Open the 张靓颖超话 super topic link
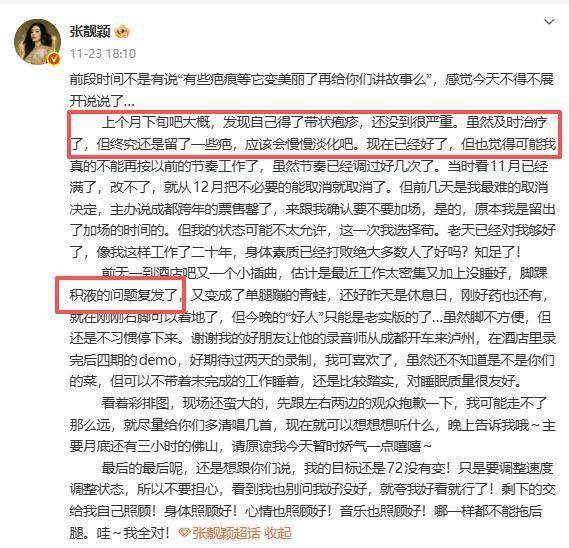This screenshot has width=569, height=548. (x=226, y=533)
